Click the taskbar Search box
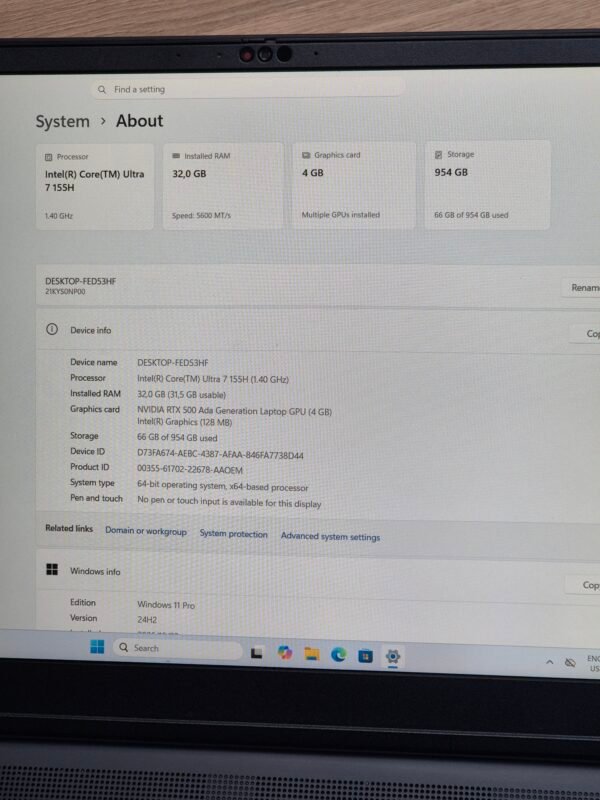This screenshot has height=800, width=600. pyautogui.click(x=177, y=648)
